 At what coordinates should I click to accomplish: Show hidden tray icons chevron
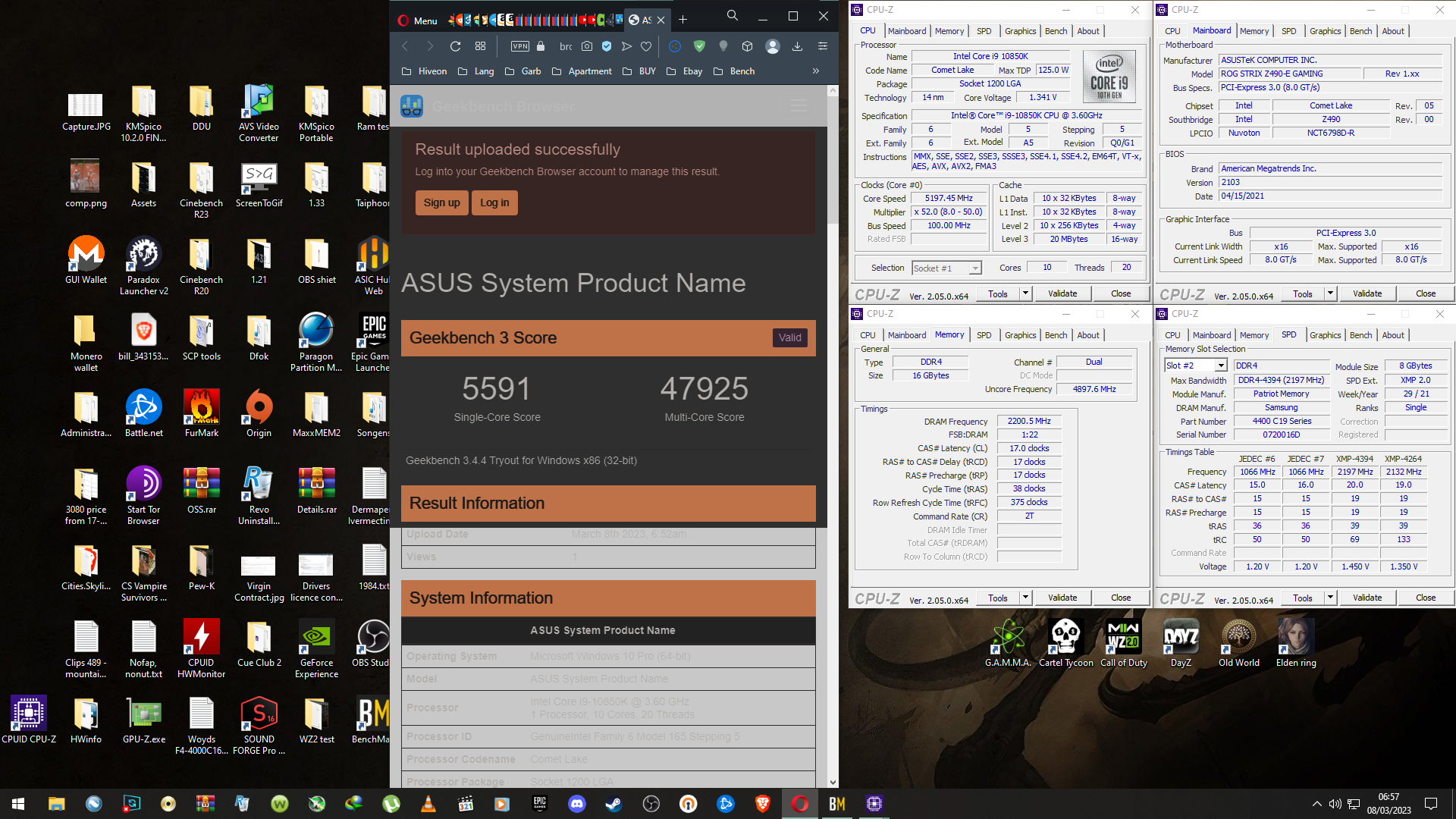point(1317,804)
